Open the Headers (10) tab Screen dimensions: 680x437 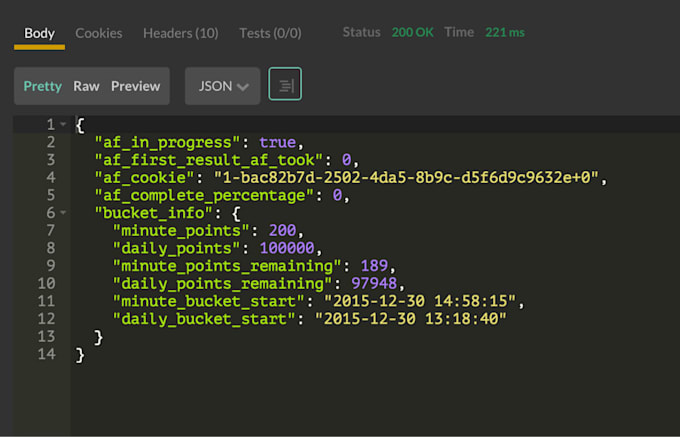click(181, 33)
